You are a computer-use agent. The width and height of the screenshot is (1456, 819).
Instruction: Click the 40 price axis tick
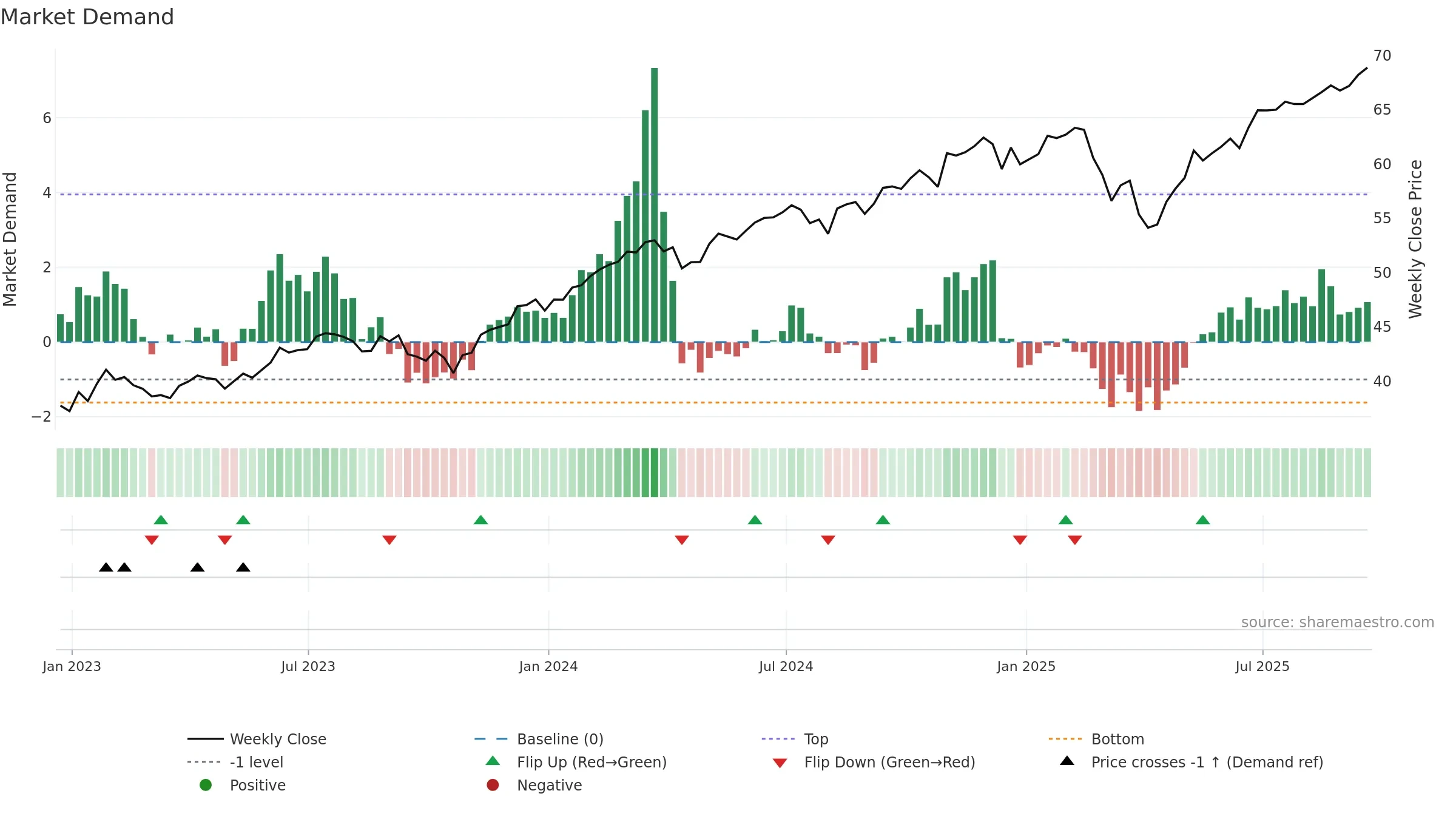coord(1383,381)
